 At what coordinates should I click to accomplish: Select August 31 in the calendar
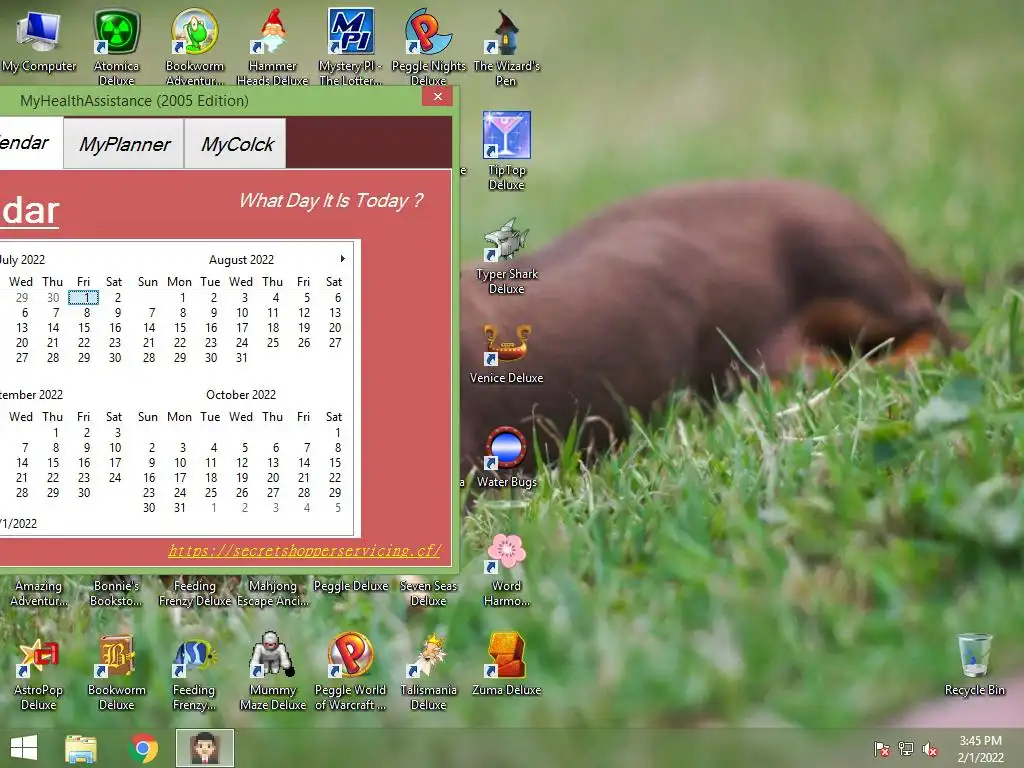(242, 357)
